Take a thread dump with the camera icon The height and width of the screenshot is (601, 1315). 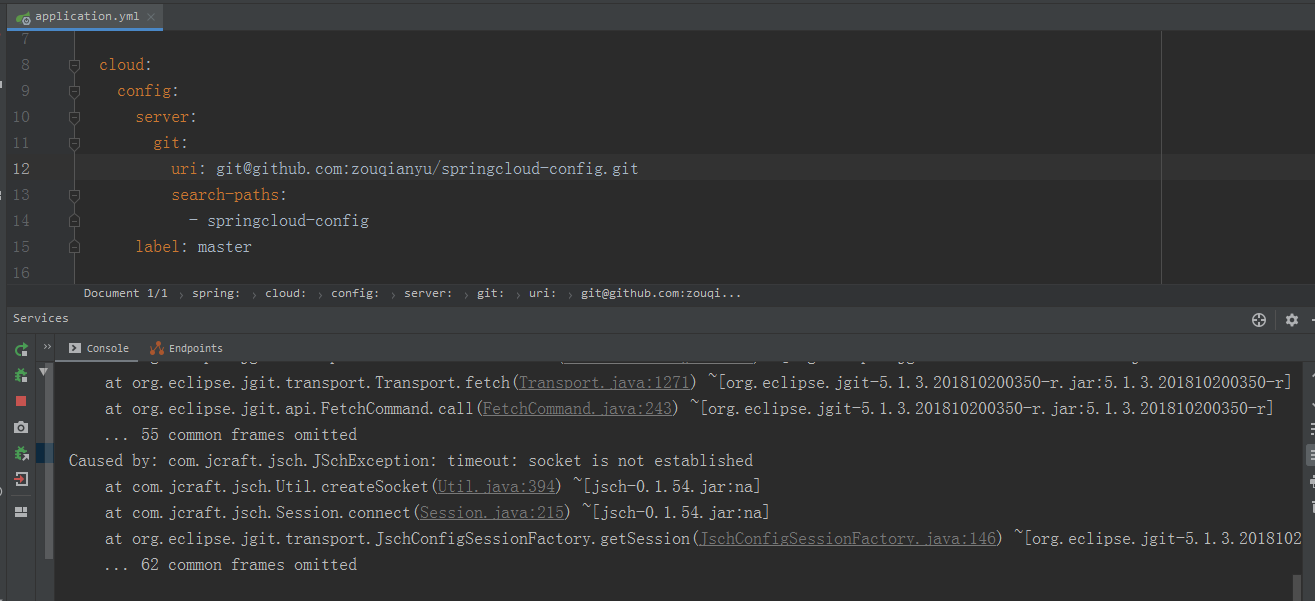click(21, 427)
